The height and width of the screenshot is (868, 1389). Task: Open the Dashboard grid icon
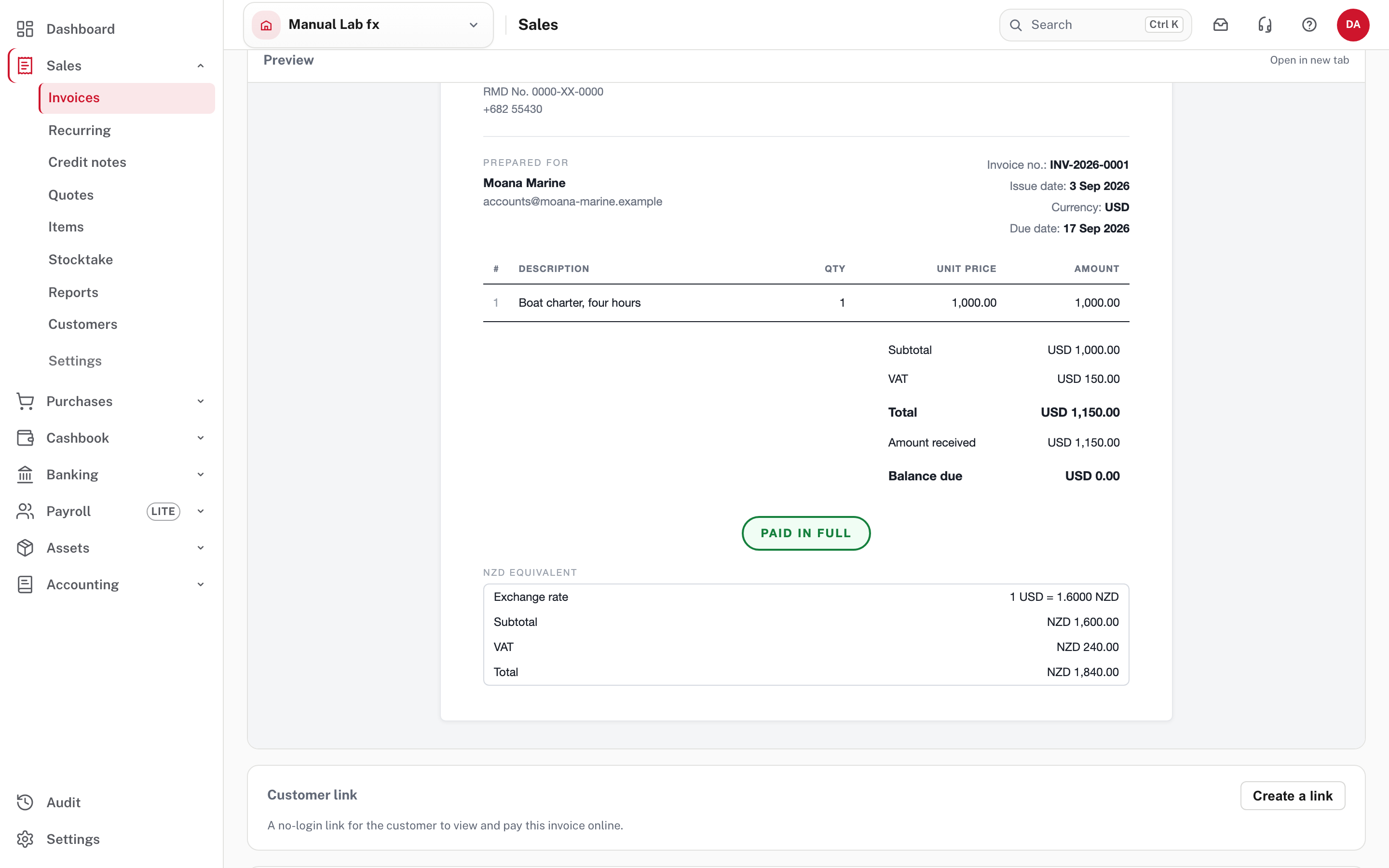pyautogui.click(x=25, y=29)
